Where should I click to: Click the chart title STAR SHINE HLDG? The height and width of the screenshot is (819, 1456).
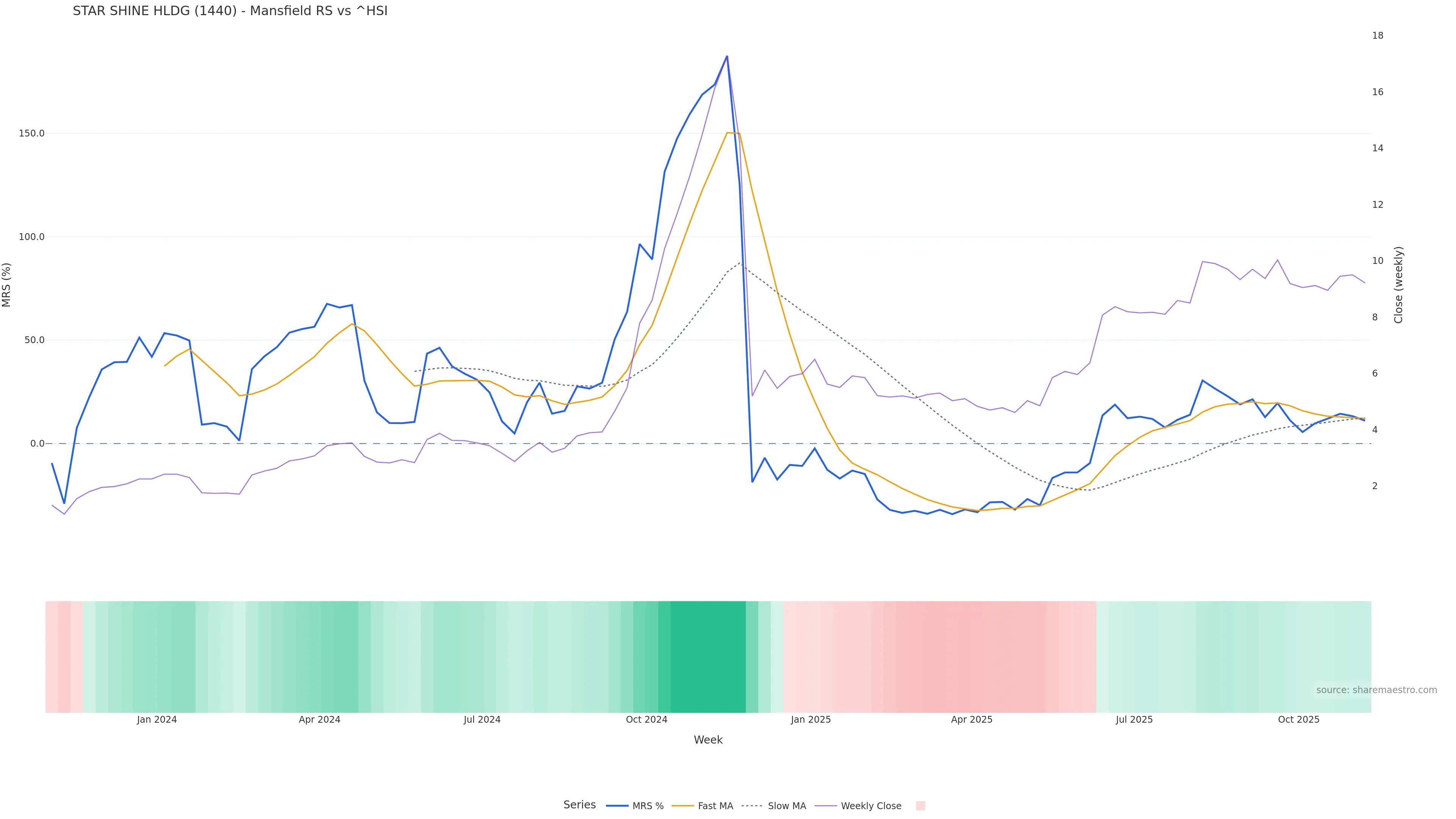point(230,11)
